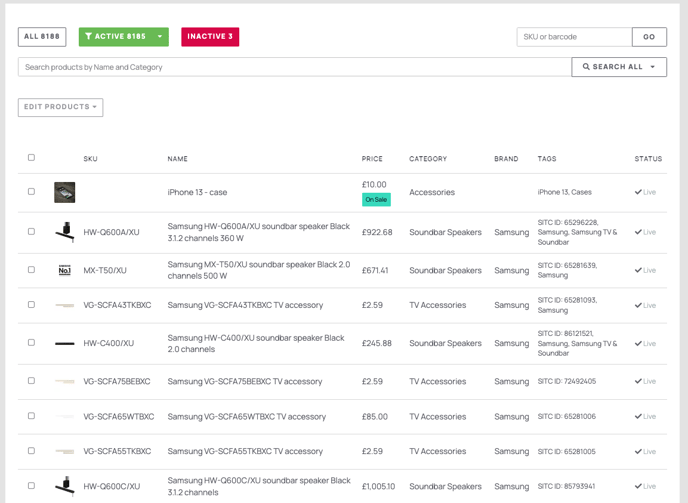Click the tag SITC ID: 72492405

(566, 381)
